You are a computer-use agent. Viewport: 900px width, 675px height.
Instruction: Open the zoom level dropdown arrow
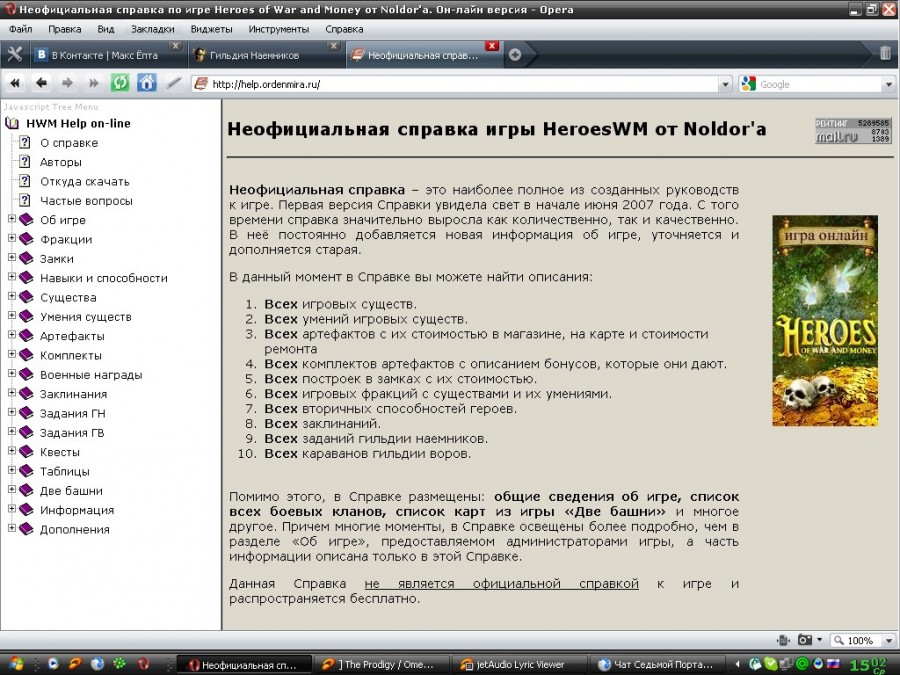point(889,641)
